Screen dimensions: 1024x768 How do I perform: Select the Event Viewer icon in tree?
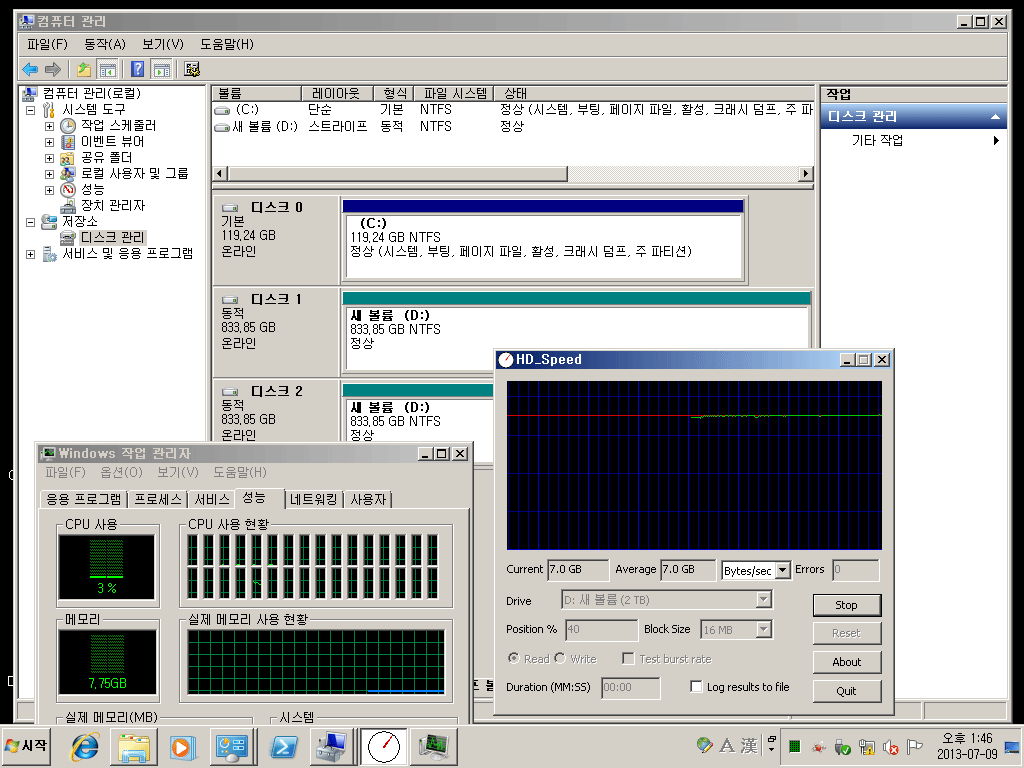click(68, 142)
